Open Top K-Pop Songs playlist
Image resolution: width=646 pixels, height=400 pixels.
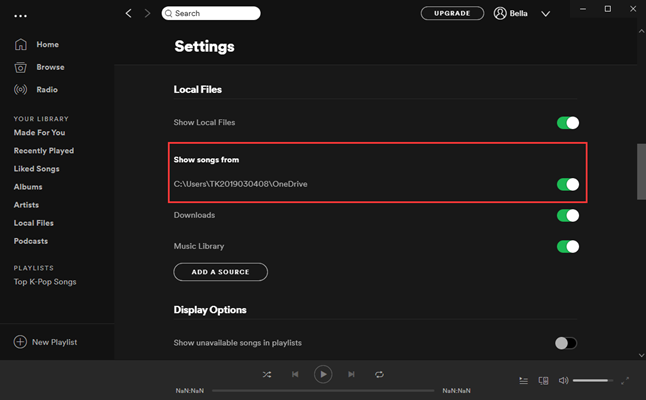click(45, 282)
